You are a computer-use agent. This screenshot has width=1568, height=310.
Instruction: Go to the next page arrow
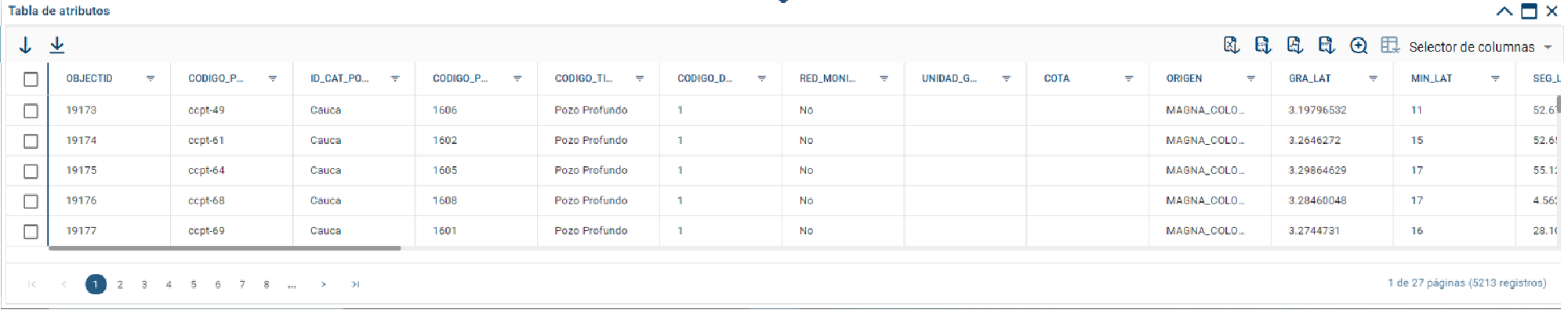coord(323,284)
